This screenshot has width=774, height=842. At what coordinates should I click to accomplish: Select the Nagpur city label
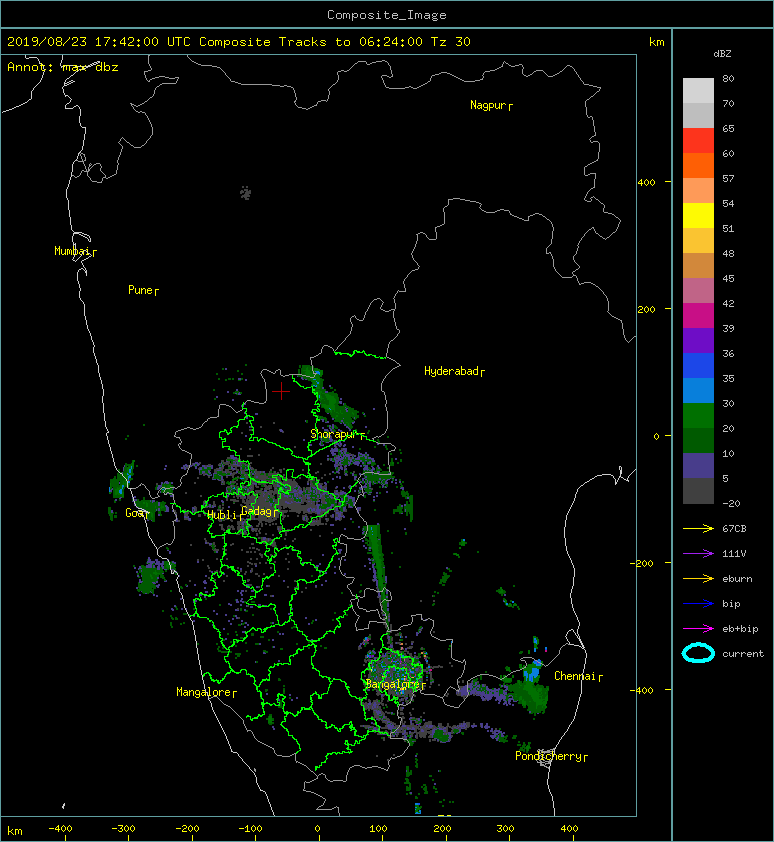[488, 105]
